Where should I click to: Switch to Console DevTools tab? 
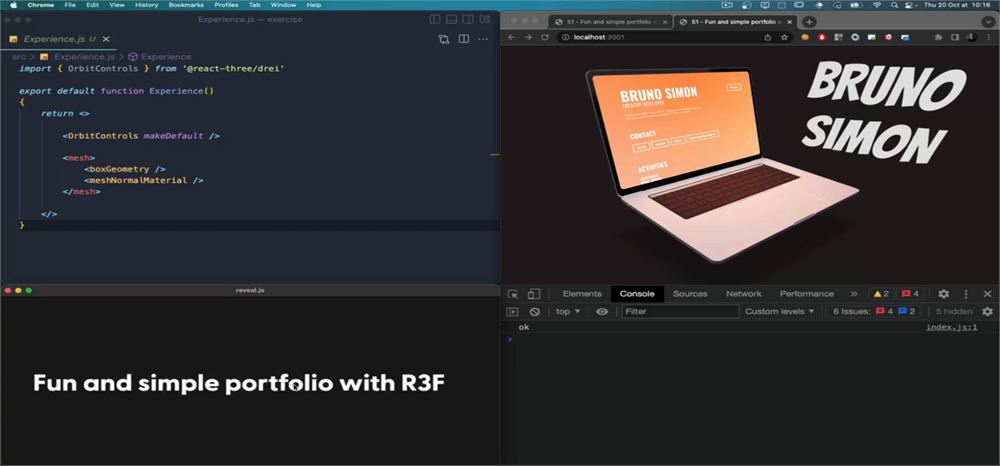pos(637,294)
